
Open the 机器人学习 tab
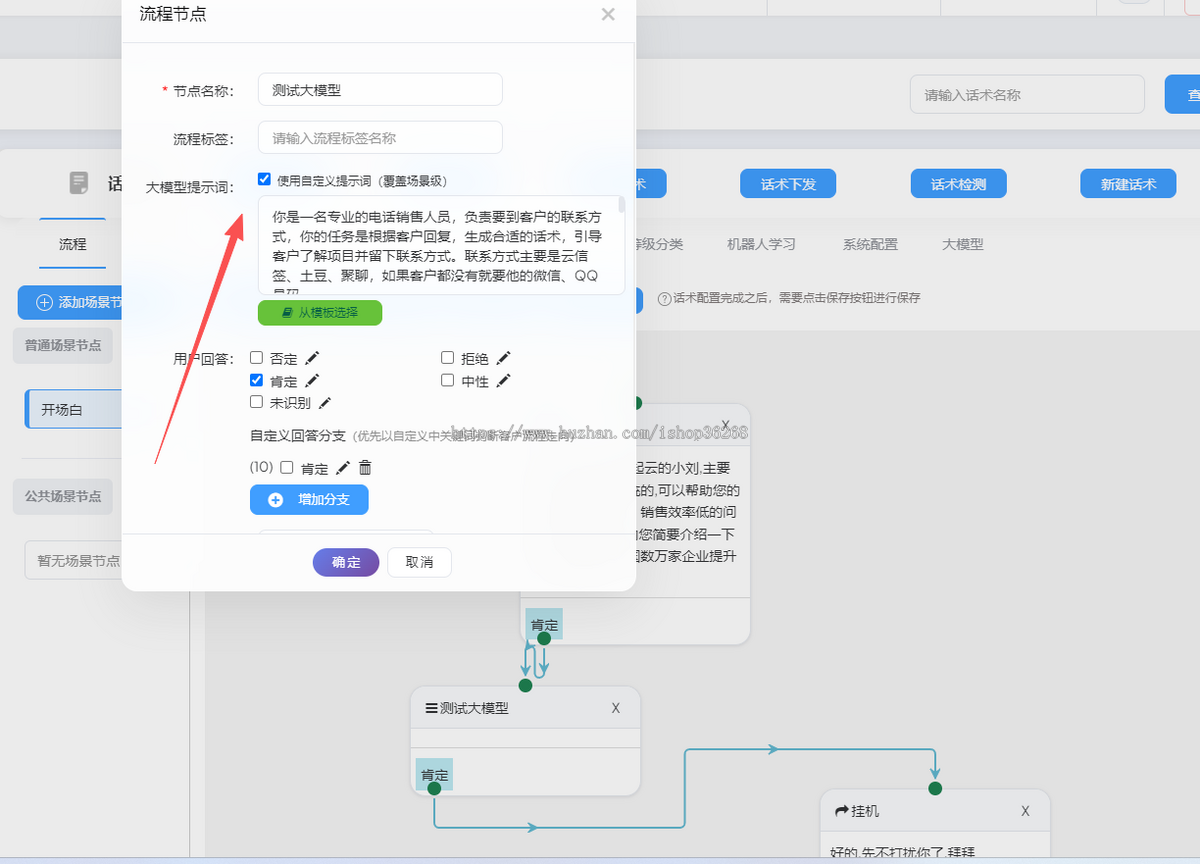coord(761,244)
